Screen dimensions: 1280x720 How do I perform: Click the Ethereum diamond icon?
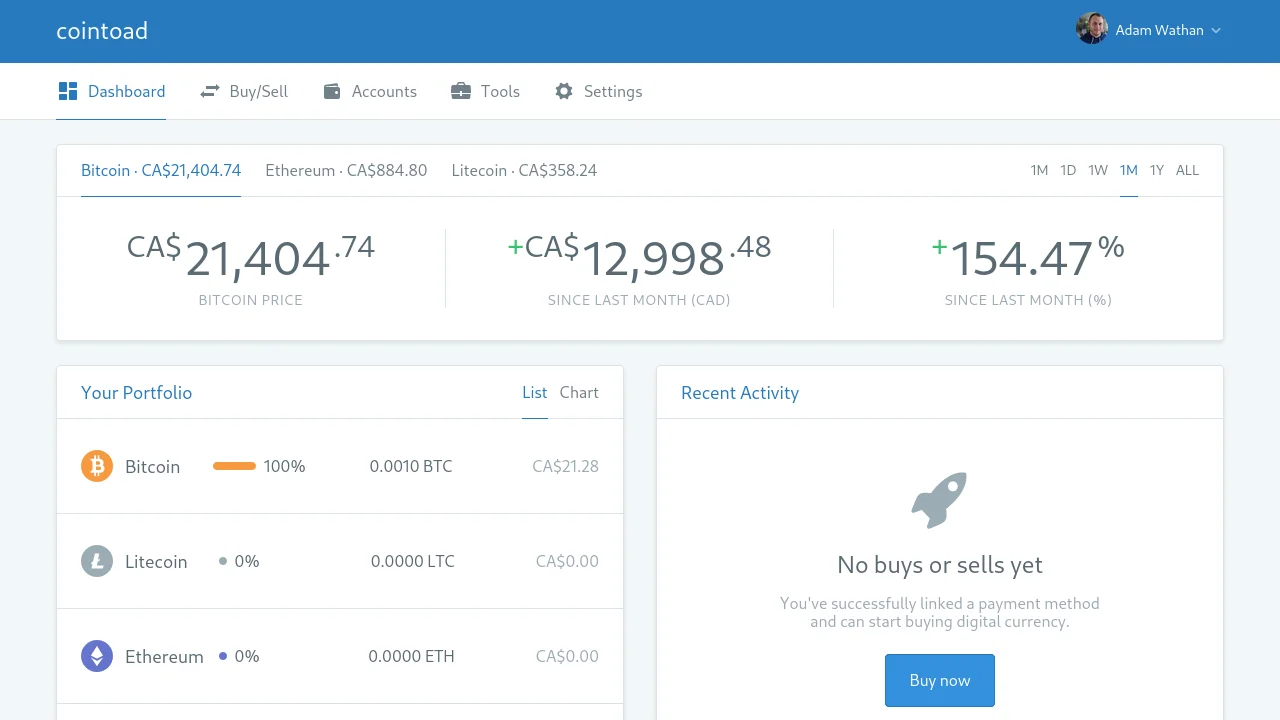click(x=97, y=656)
